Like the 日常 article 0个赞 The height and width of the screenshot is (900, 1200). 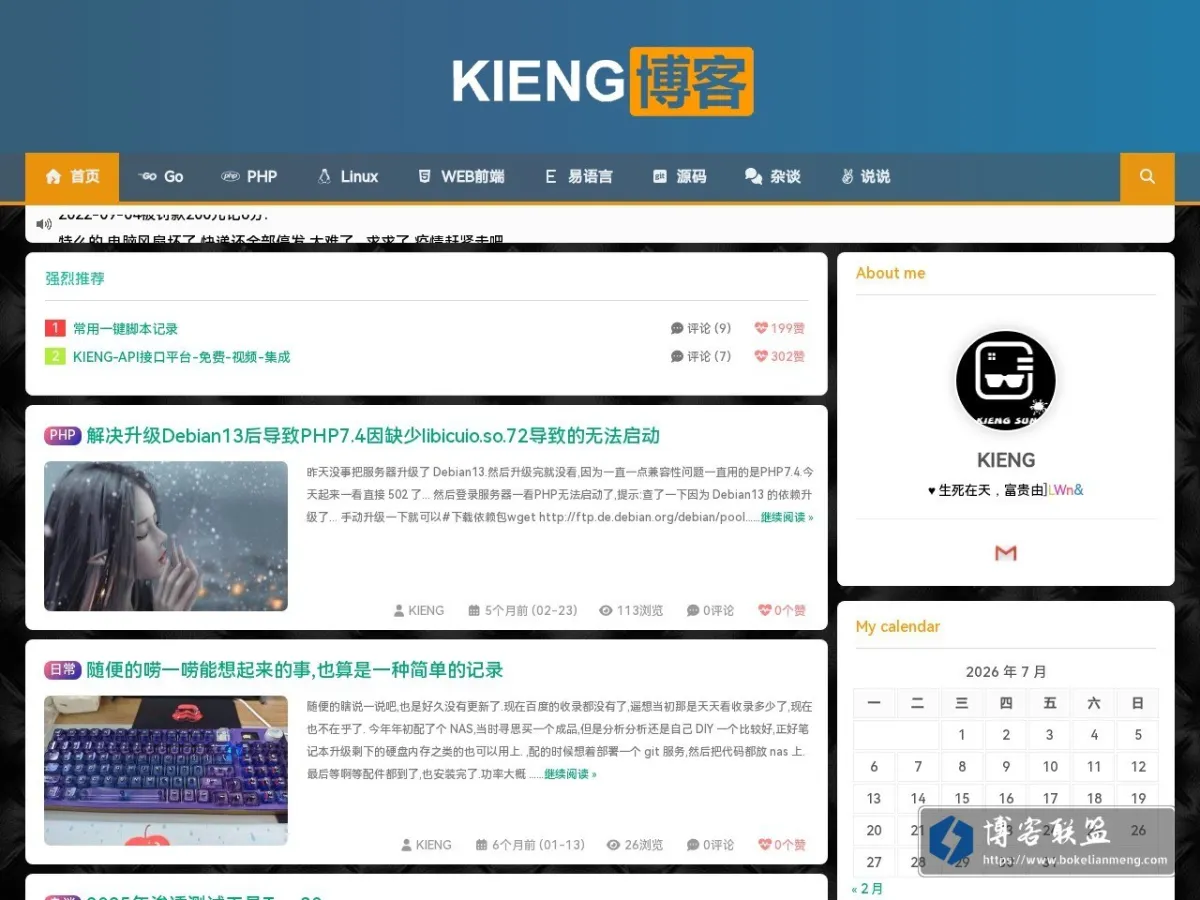click(782, 845)
